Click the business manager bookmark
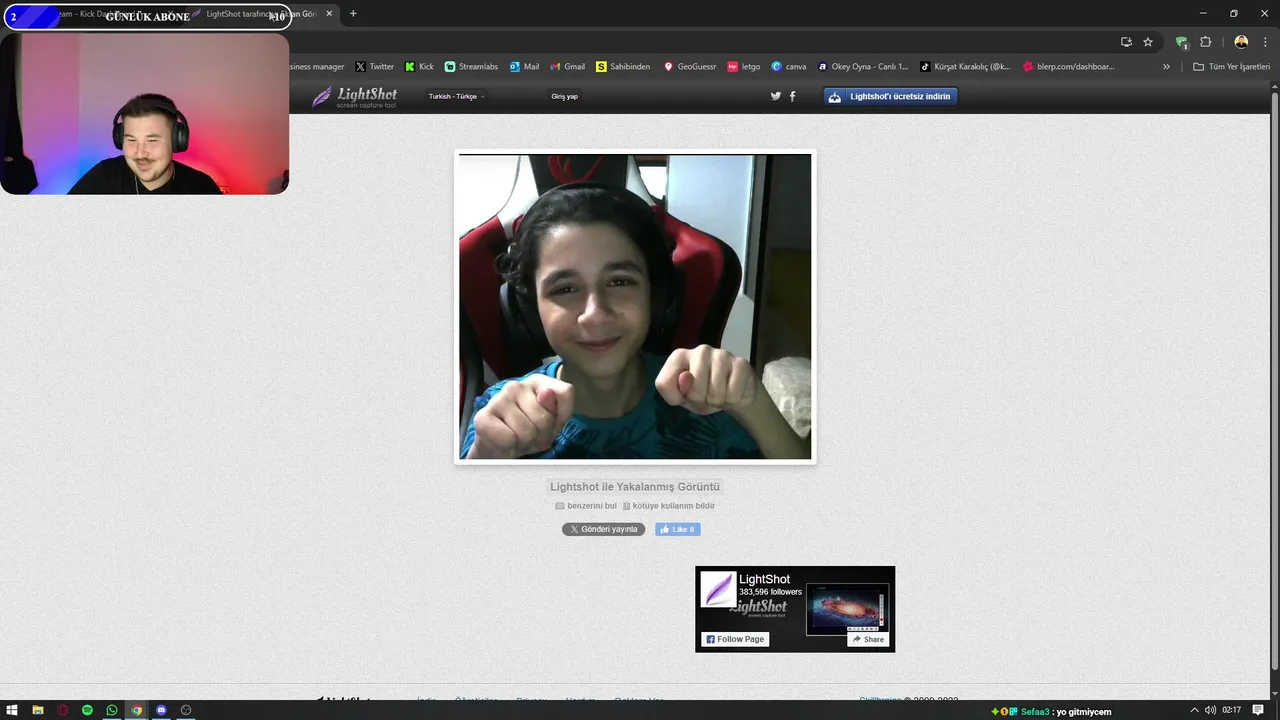This screenshot has width=1280, height=720. pyautogui.click(x=317, y=67)
